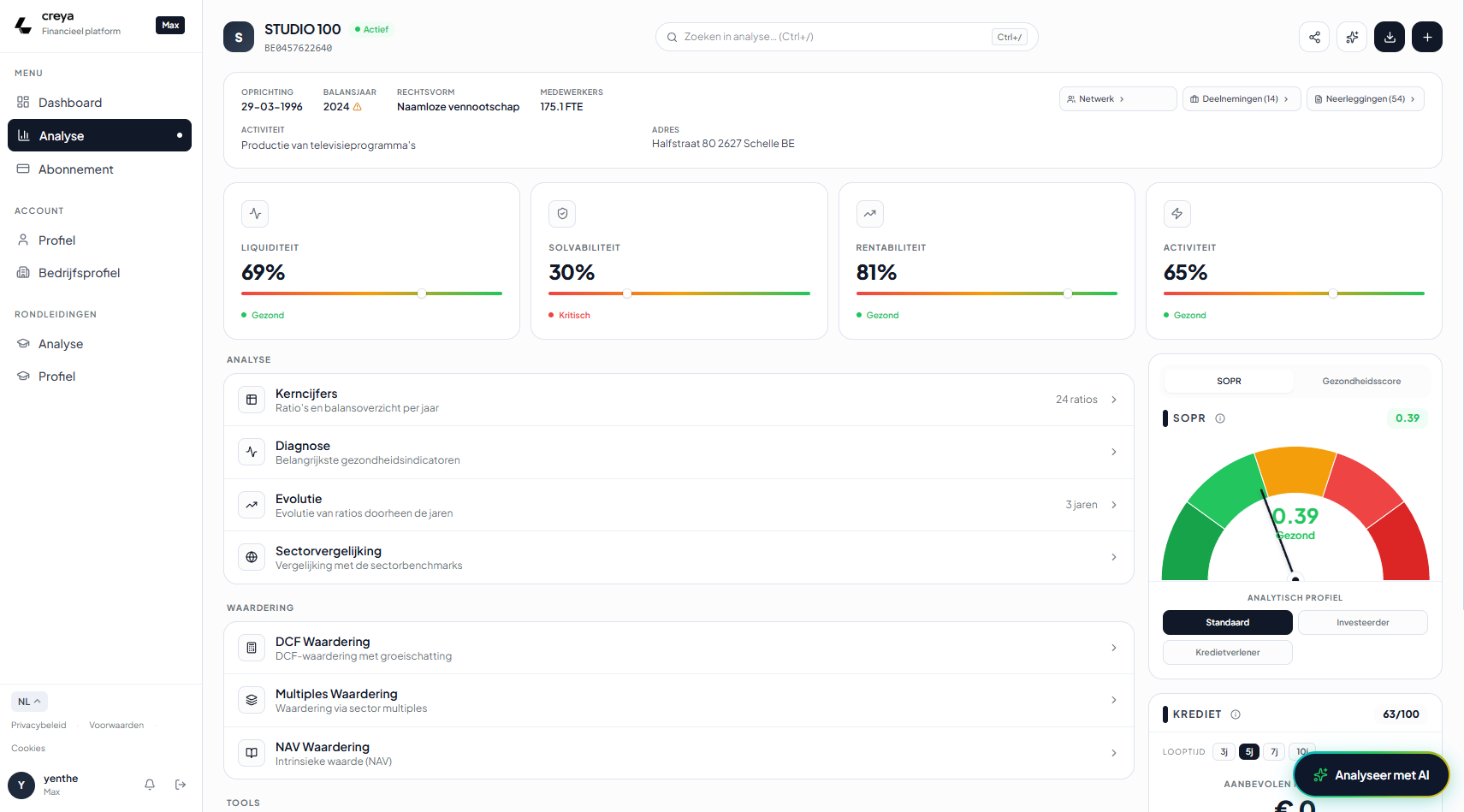This screenshot has width=1464, height=812.
Task: Open Multiples Waardering row chevron
Action: (x=1114, y=700)
